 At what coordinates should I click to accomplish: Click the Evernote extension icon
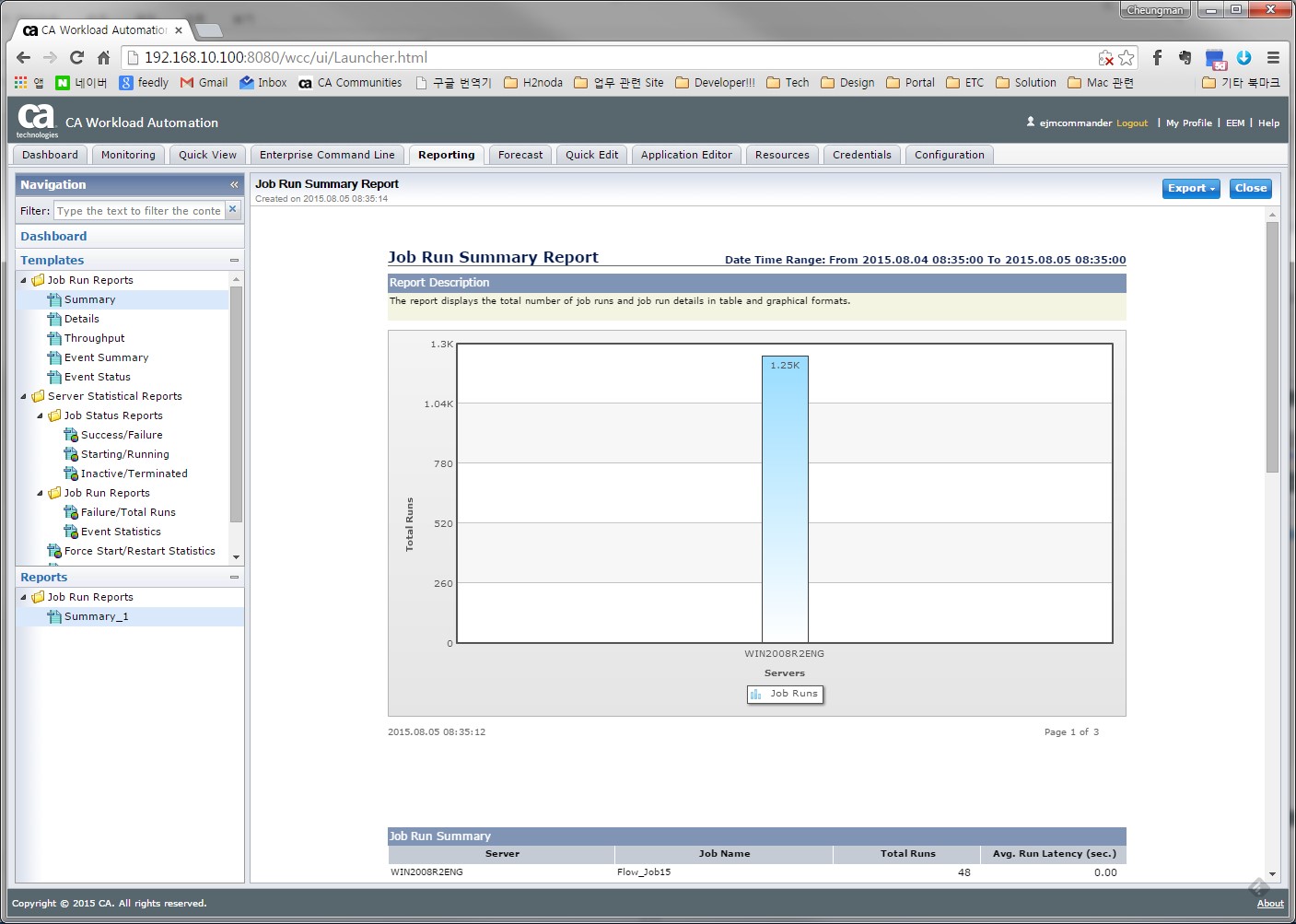click(1185, 57)
